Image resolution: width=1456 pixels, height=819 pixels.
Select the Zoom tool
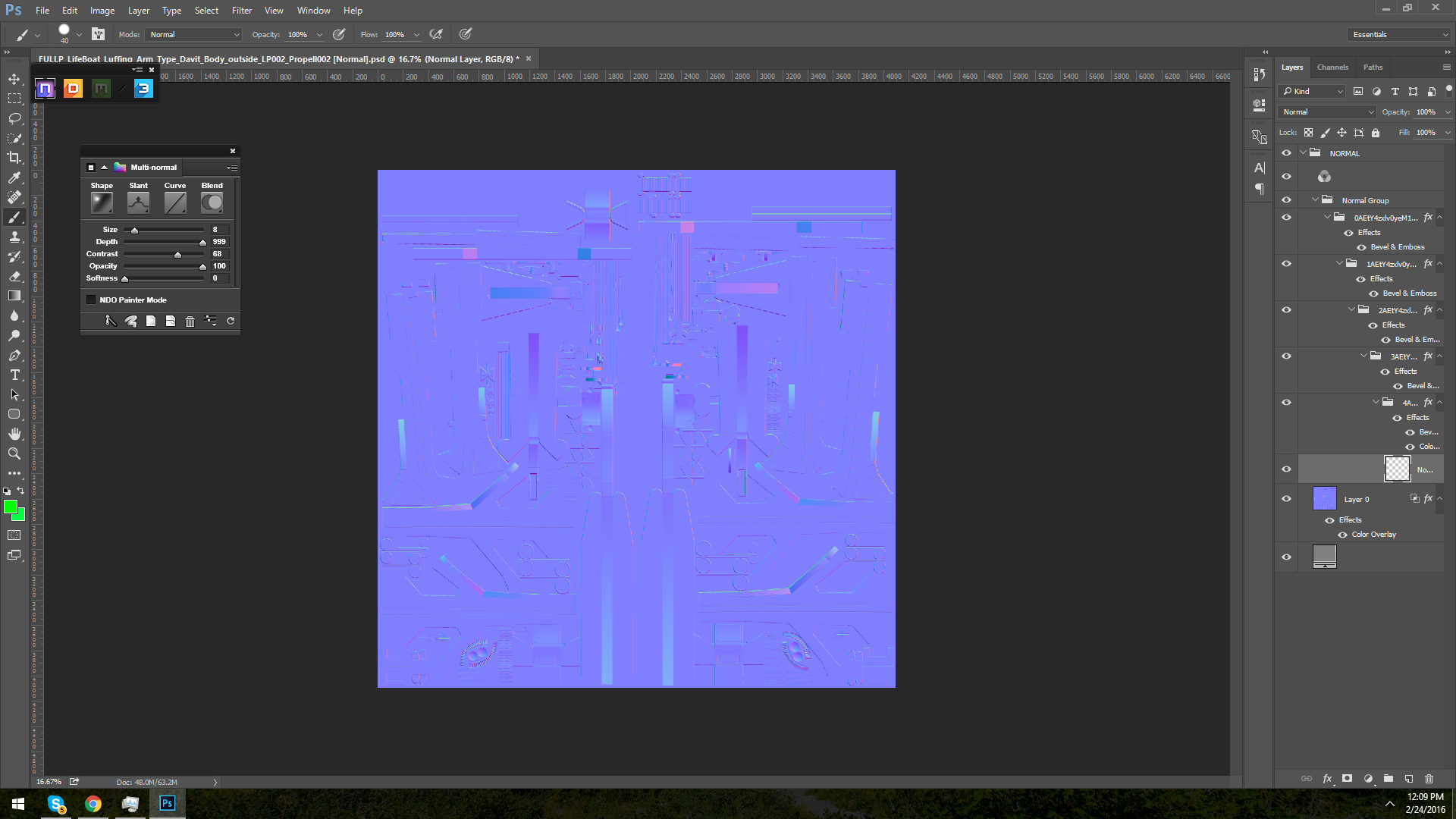(x=14, y=453)
